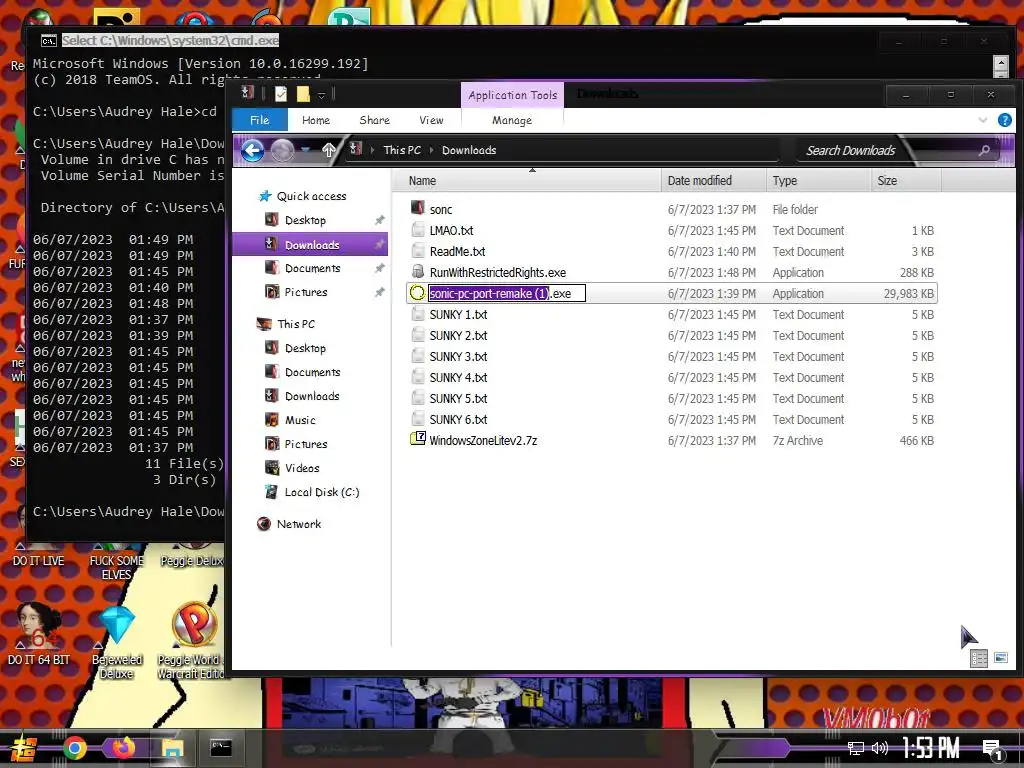Switch to the Share ribbon tab
Viewport: 1024px width, 768px height.
tap(374, 120)
